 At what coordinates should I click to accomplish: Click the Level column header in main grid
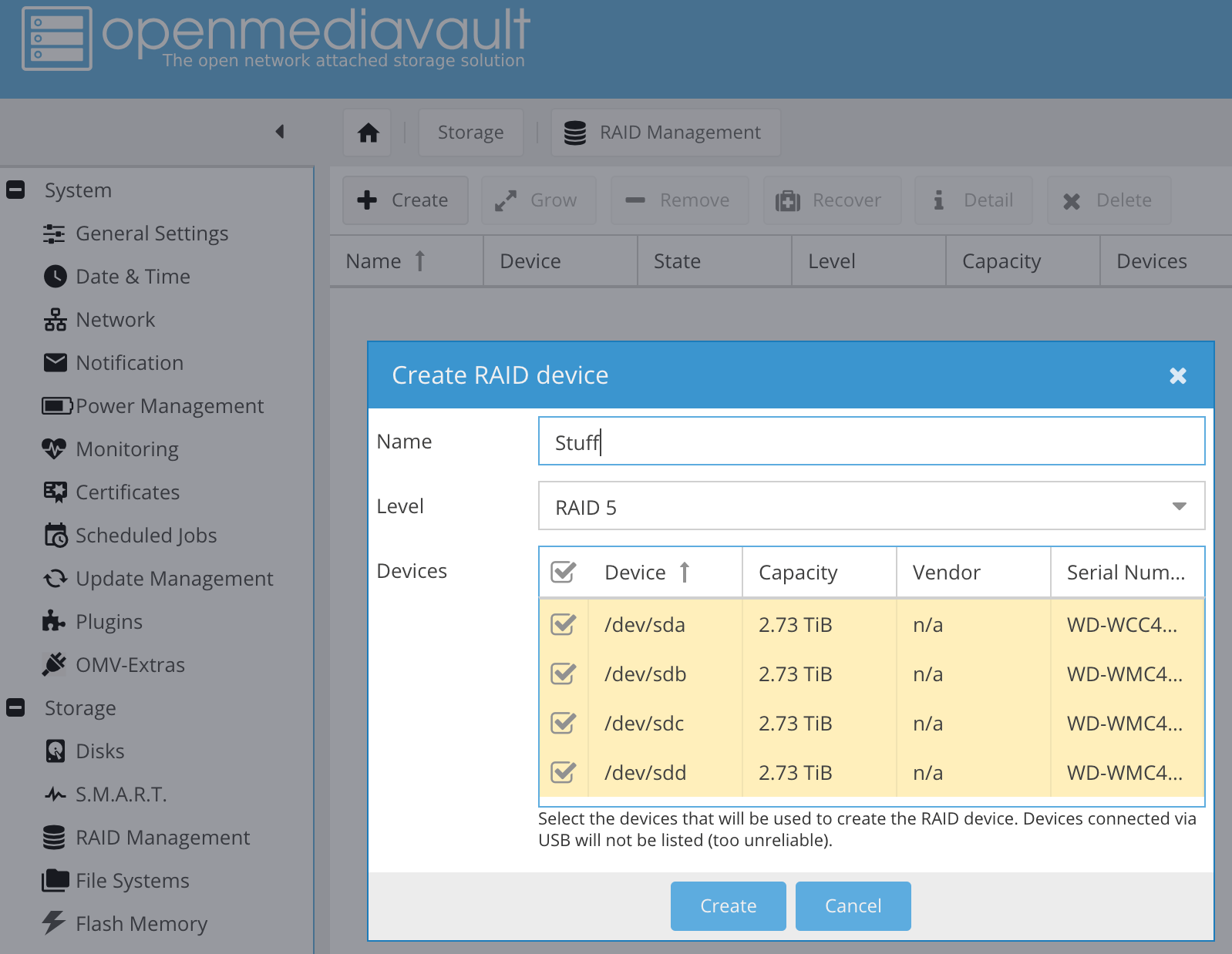point(868,261)
